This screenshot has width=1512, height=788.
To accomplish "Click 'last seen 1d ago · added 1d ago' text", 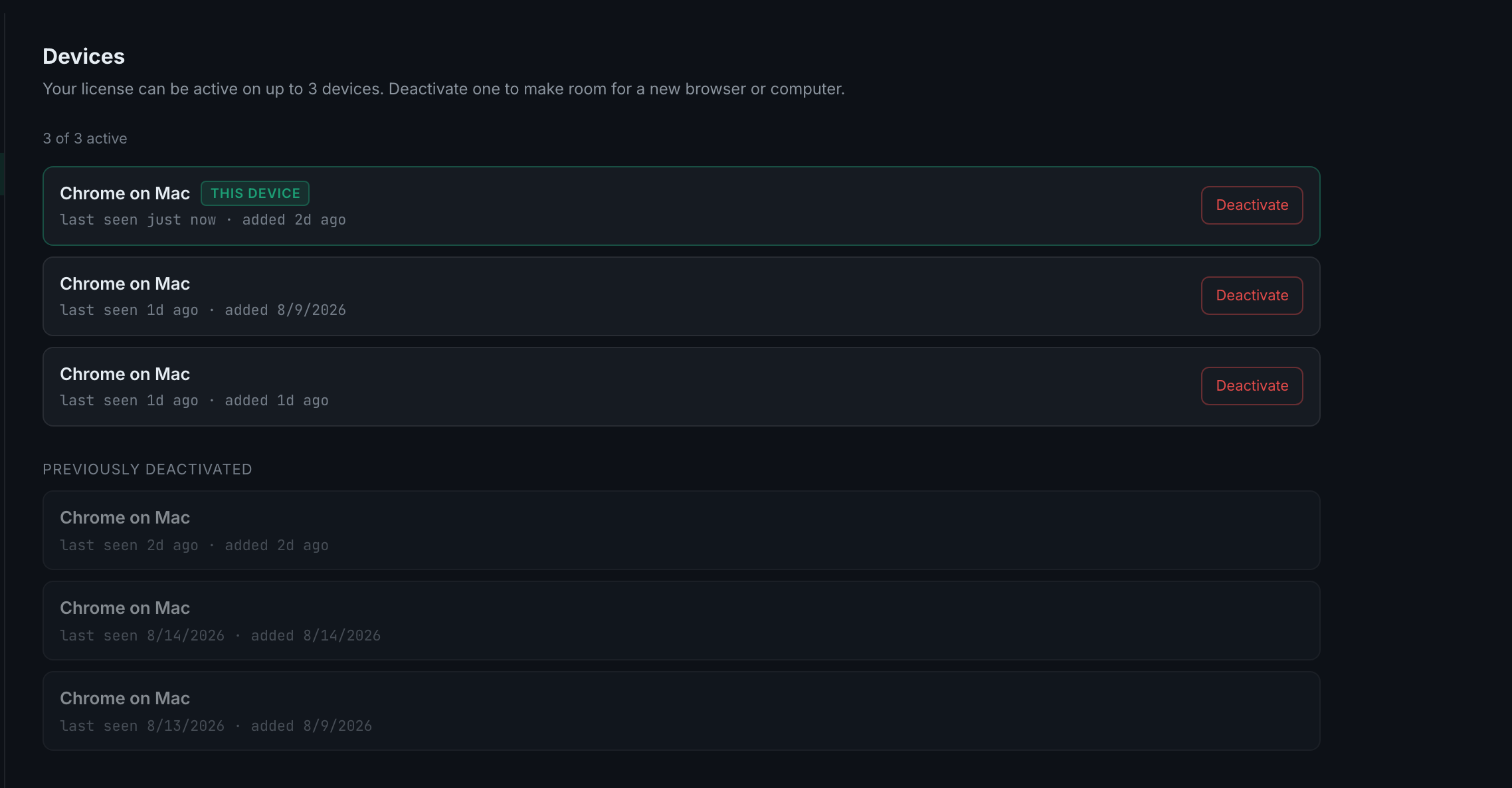I will pos(194,401).
